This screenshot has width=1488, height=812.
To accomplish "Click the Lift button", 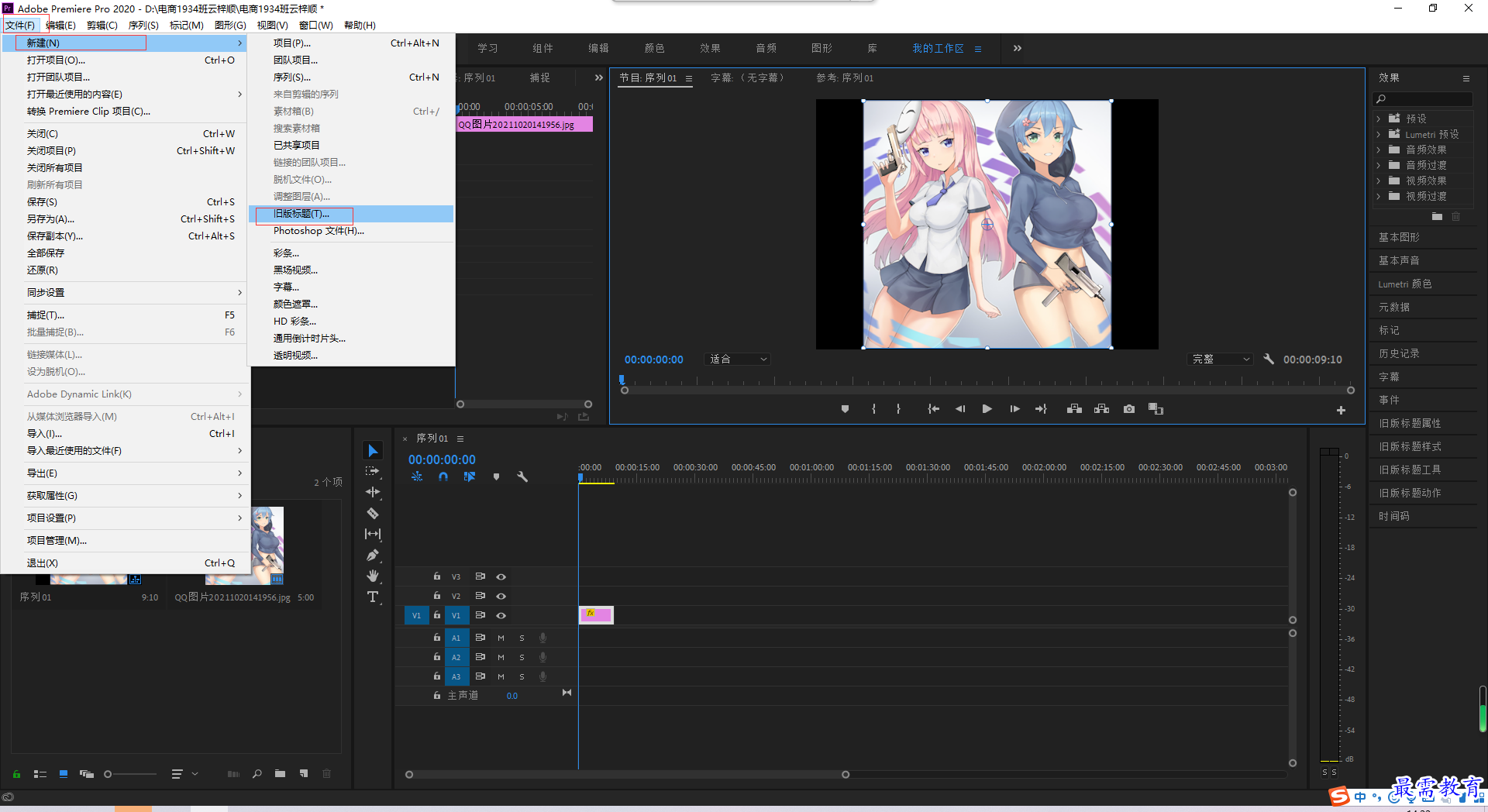I will tap(1074, 408).
